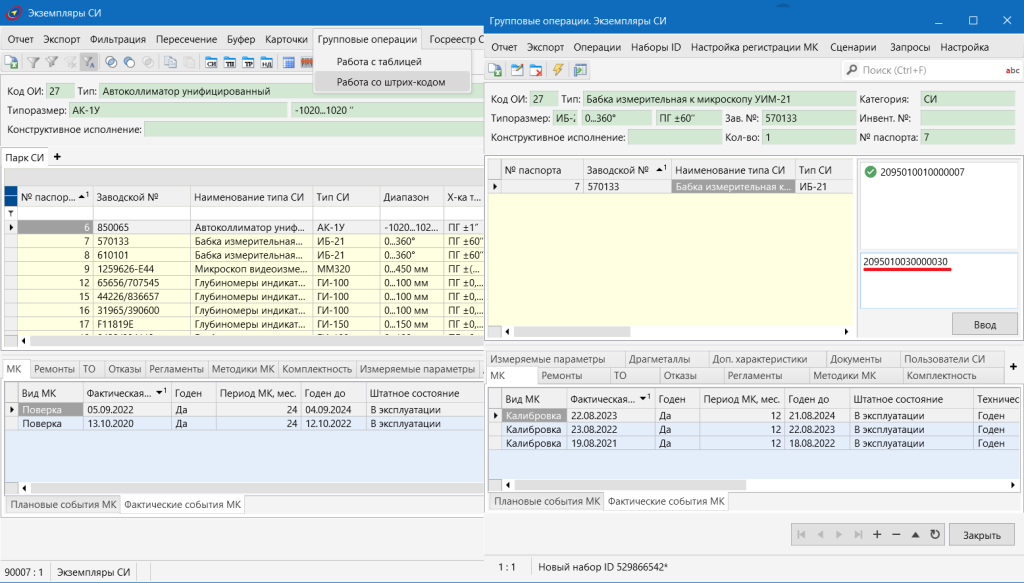Click the Excel export icon in the Групповые операции toolbar

coord(495,70)
